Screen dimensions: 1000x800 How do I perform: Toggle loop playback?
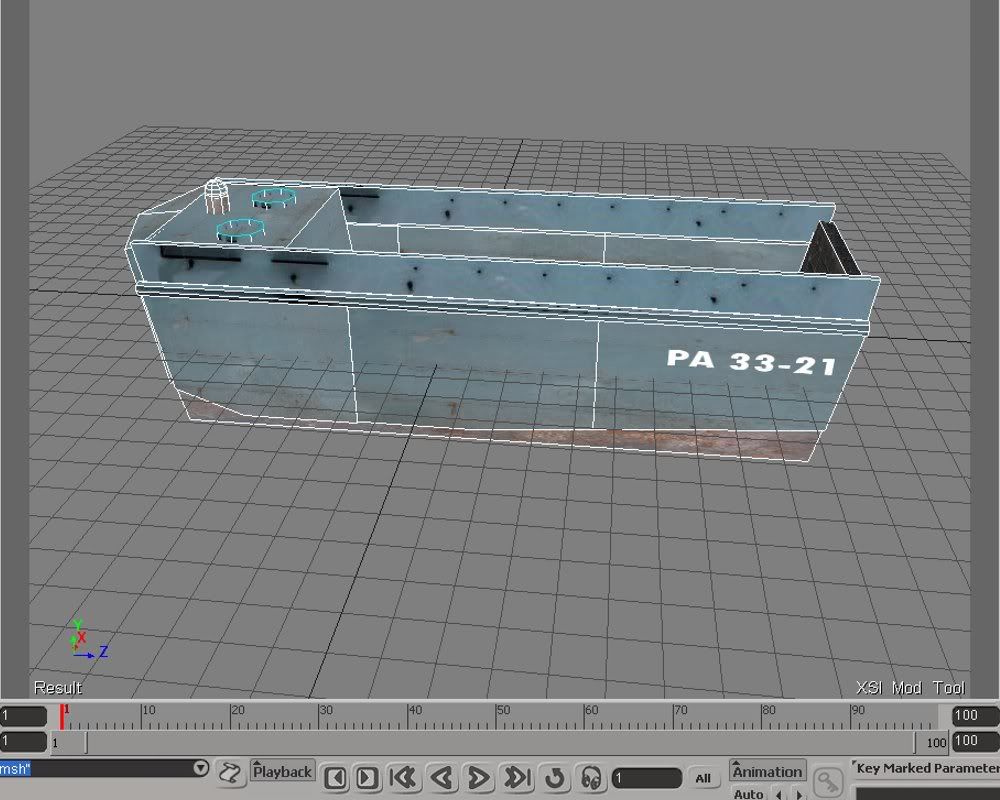[555, 778]
